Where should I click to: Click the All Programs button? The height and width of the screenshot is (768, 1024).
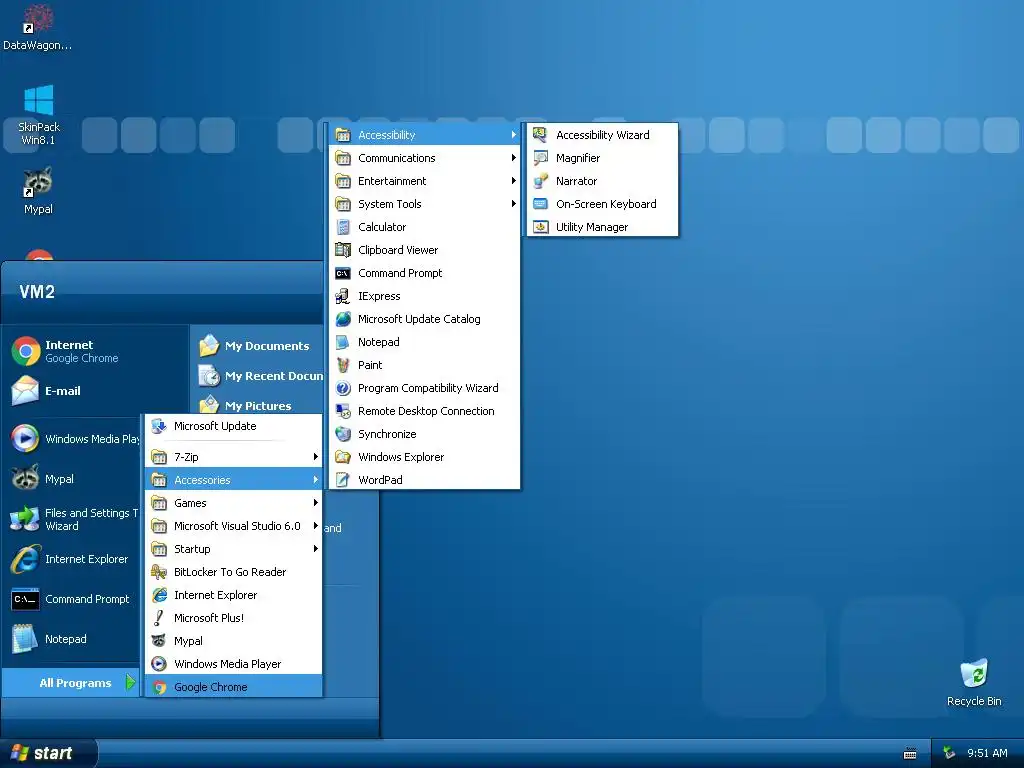point(72,683)
